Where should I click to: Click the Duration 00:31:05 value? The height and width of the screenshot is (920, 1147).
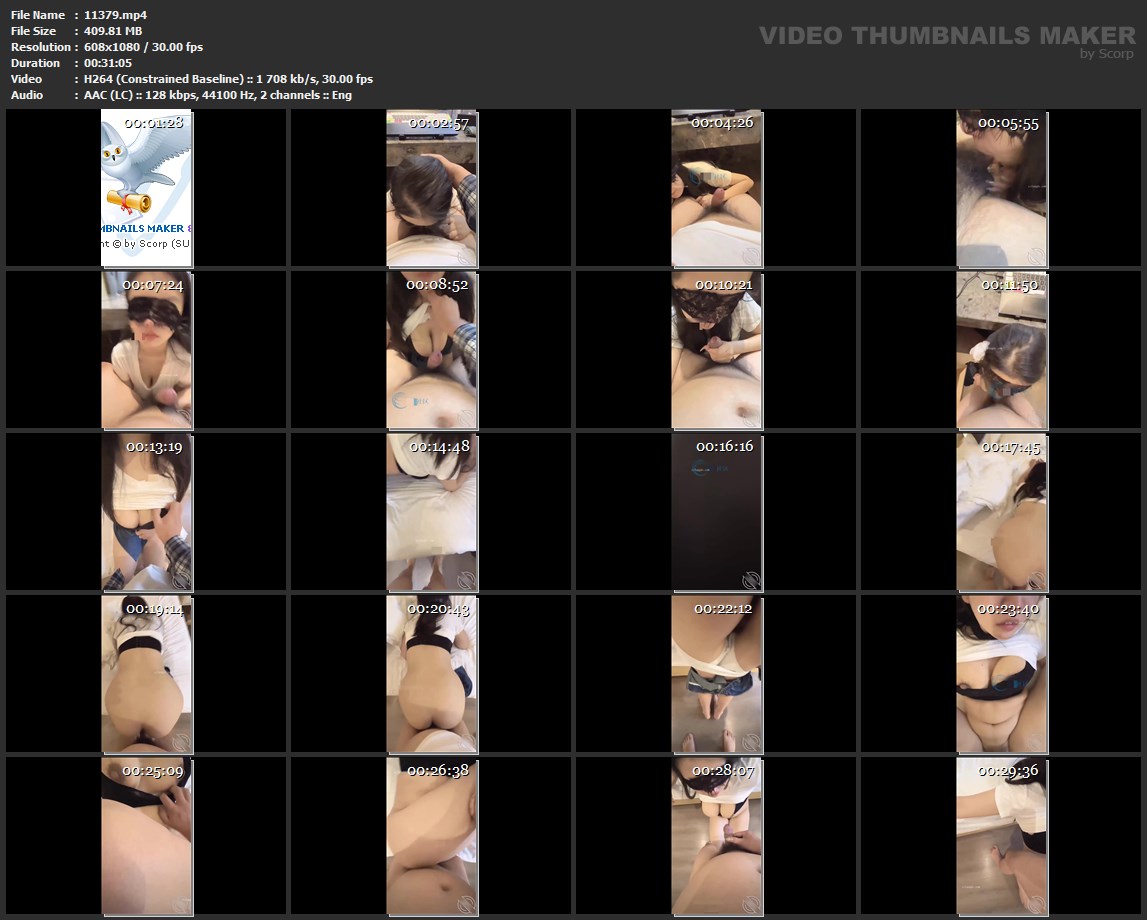[108, 63]
